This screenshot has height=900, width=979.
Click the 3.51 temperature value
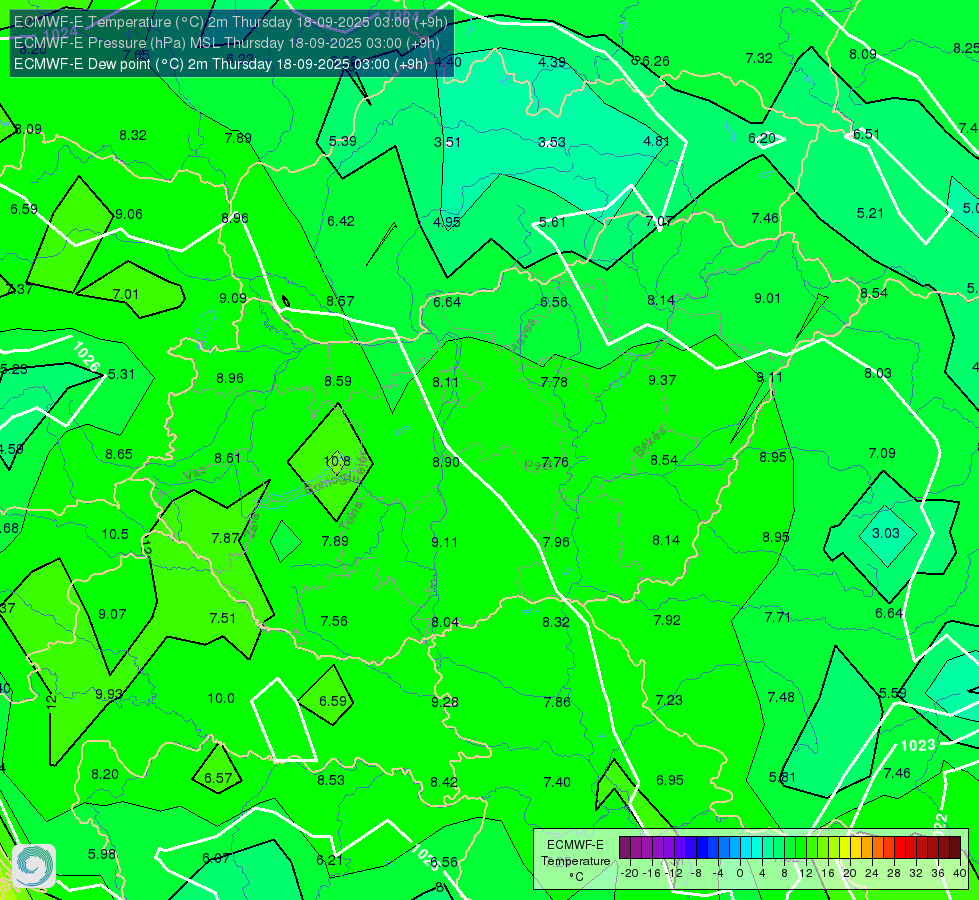click(448, 142)
